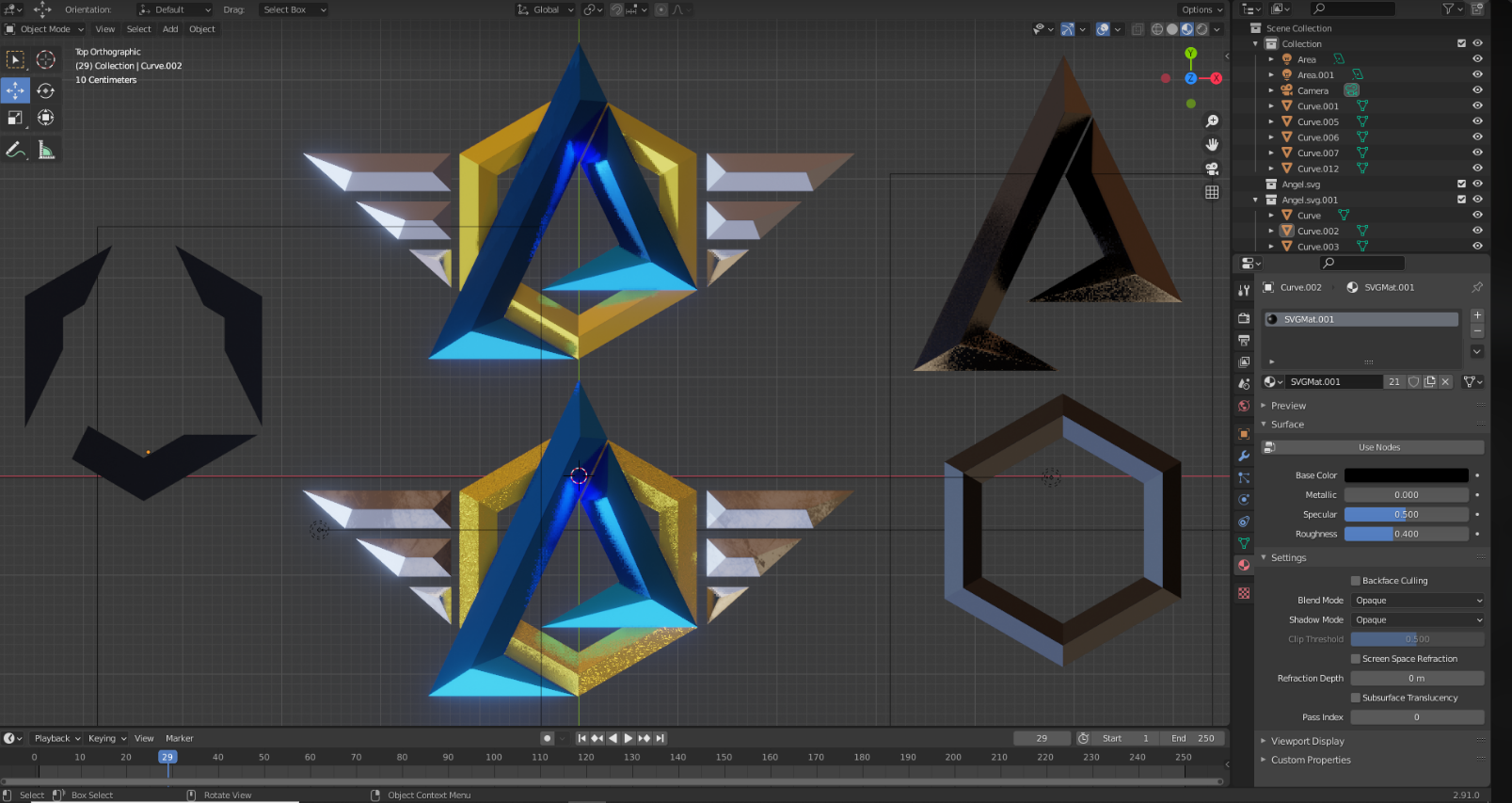Open the Modifiers properties tab
1512x803 pixels.
tap(1244, 456)
